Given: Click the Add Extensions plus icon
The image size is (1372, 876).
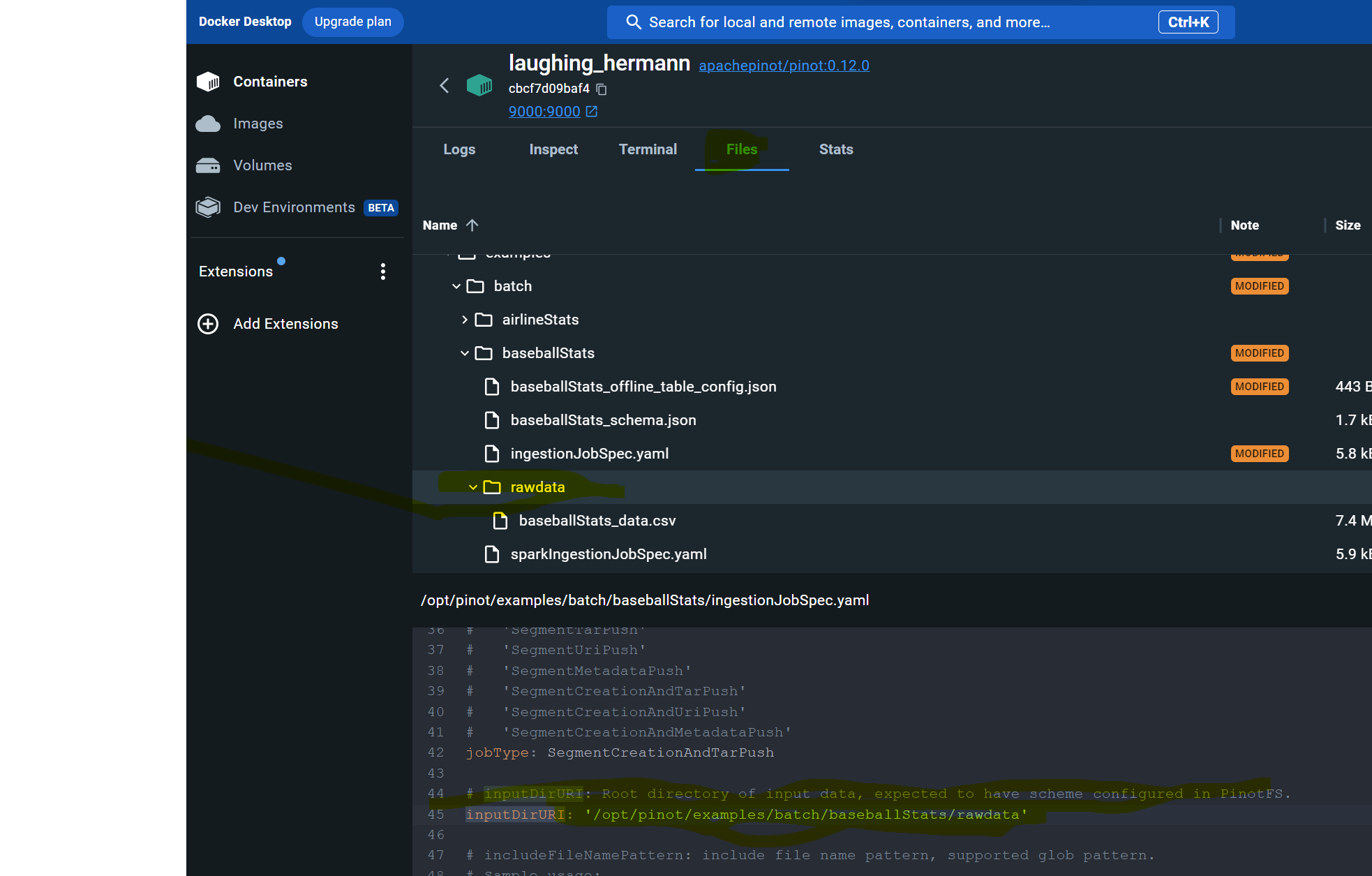Looking at the screenshot, I should (x=208, y=323).
